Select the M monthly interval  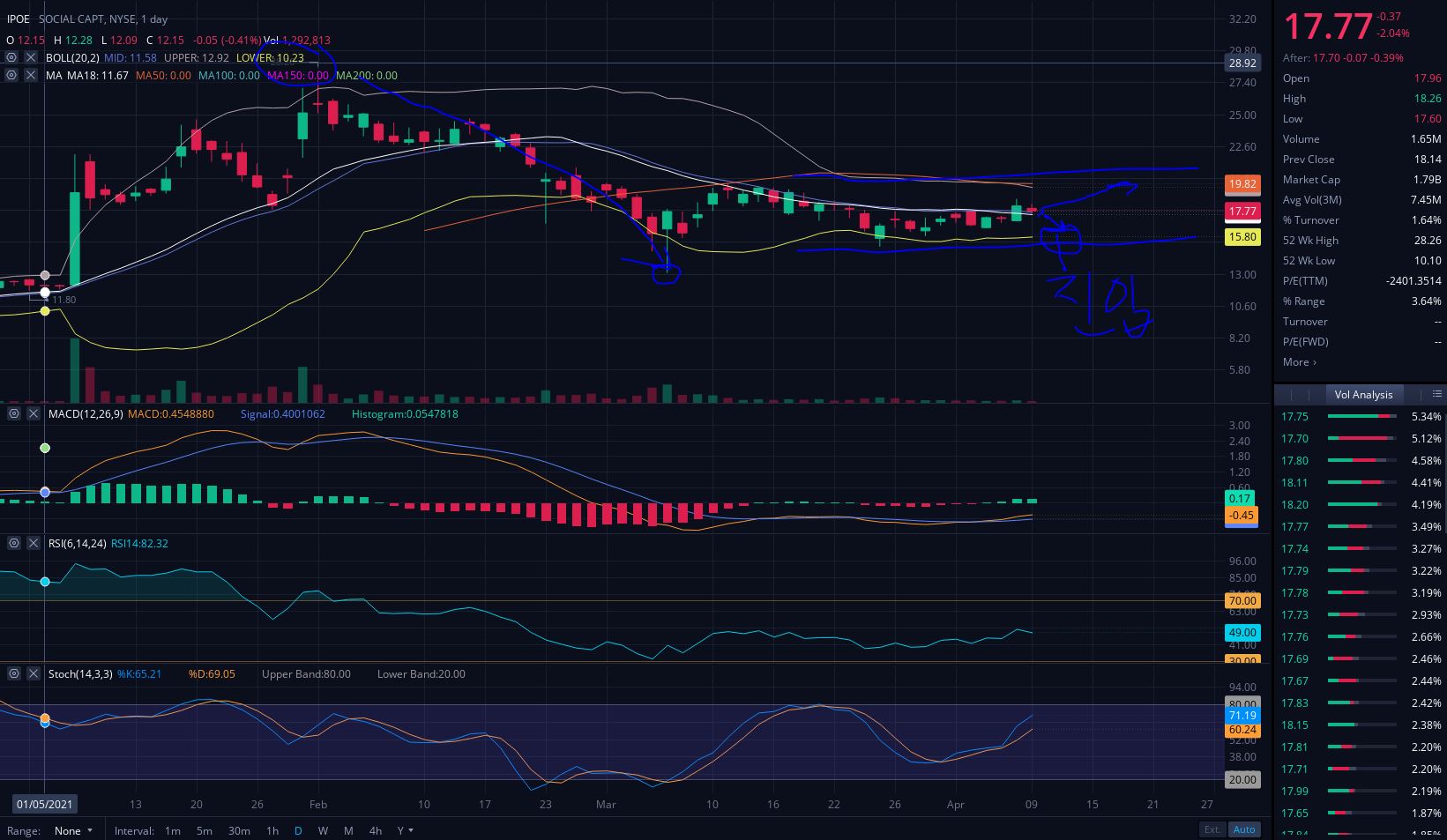pos(348,830)
